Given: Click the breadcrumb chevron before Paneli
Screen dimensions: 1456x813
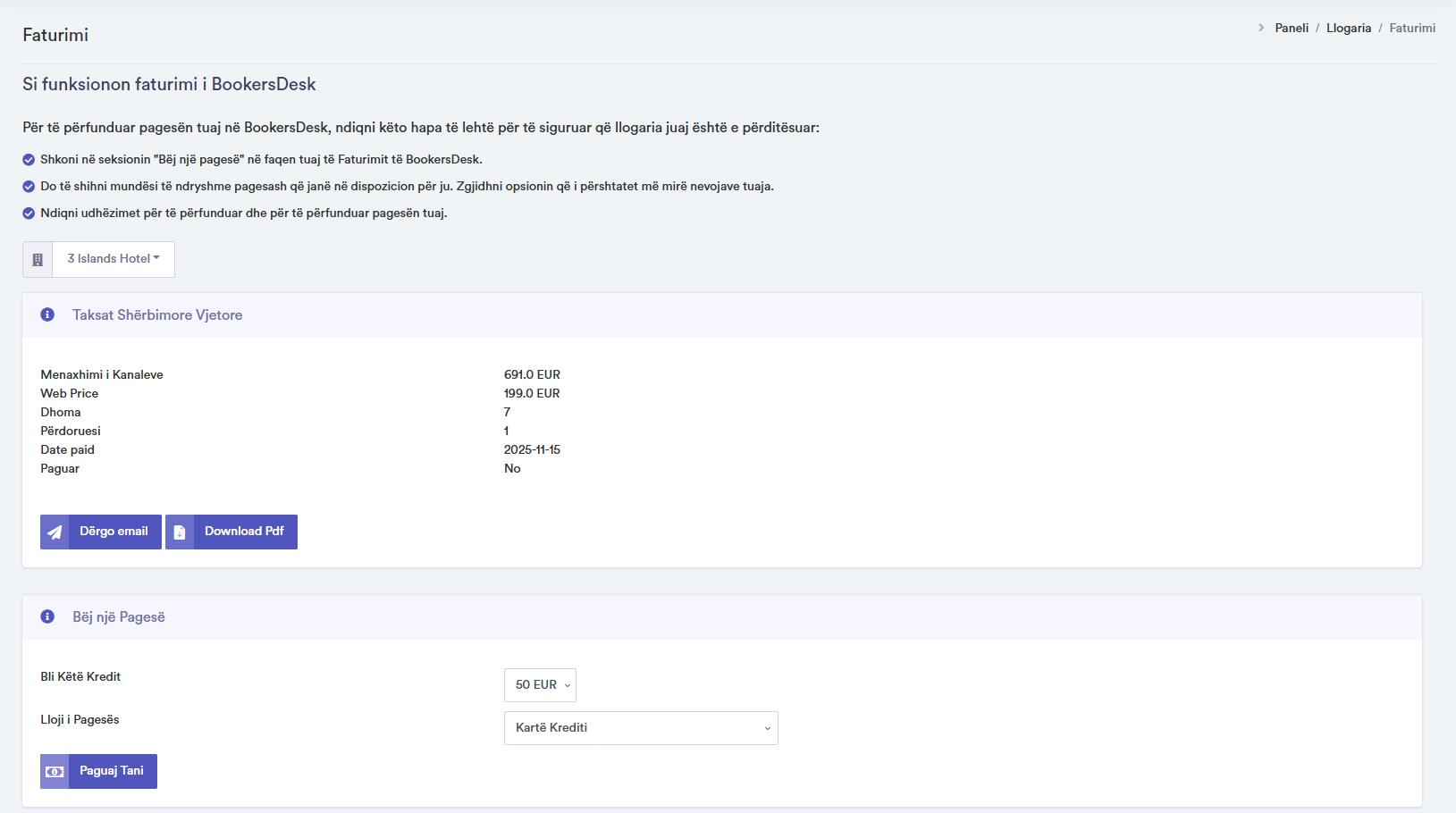Looking at the screenshot, I should pyautogui.click(x=1261, y=28).
